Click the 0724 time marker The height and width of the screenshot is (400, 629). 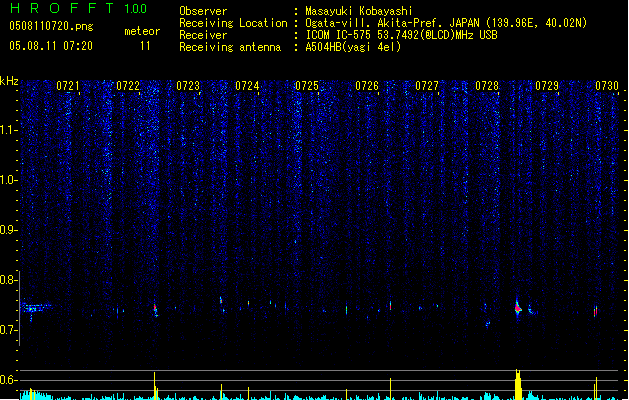[247, 86]
